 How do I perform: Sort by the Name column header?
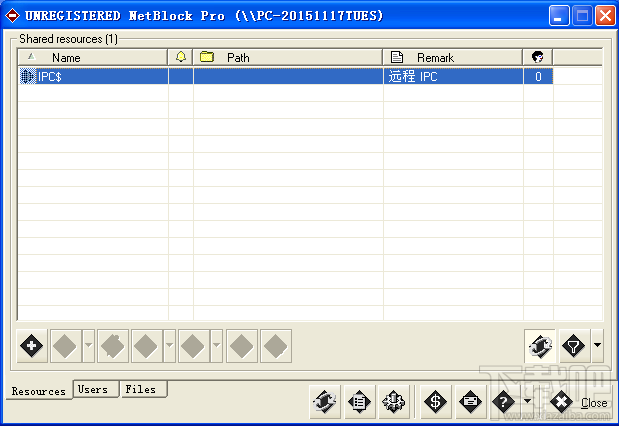point(93,58)
